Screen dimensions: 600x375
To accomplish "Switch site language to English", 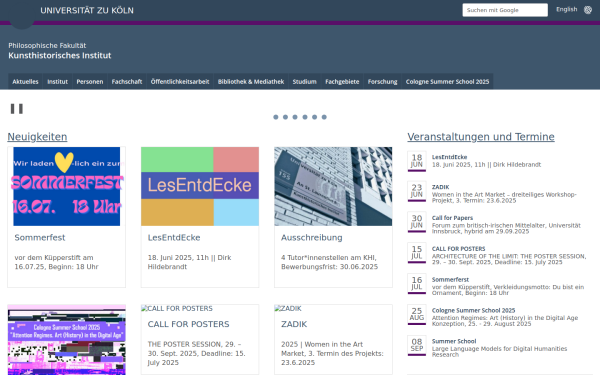I will pyautogui.click(x=566, y=9).
